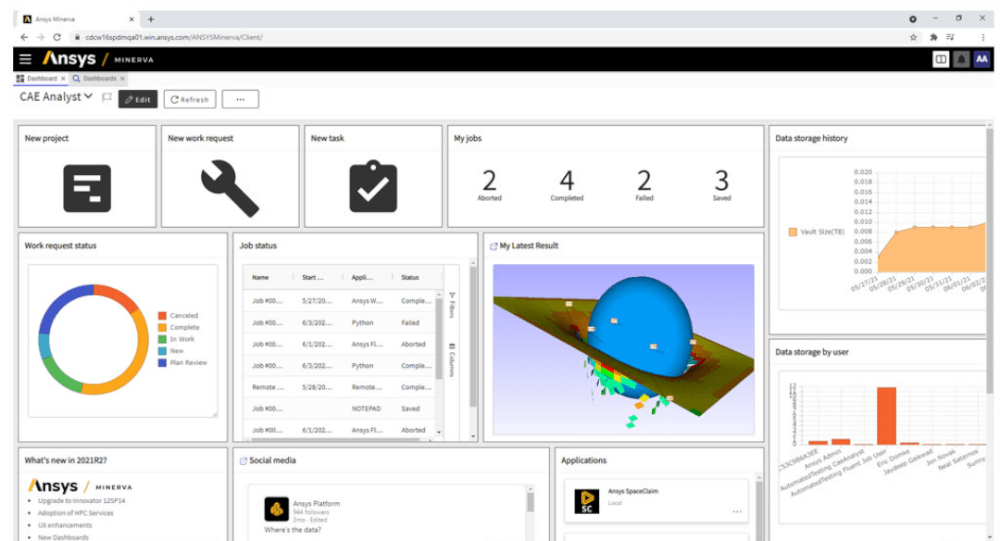Open the browser extensions puzzle icon
Screen dimensions: 1000x541
(934, 37)
